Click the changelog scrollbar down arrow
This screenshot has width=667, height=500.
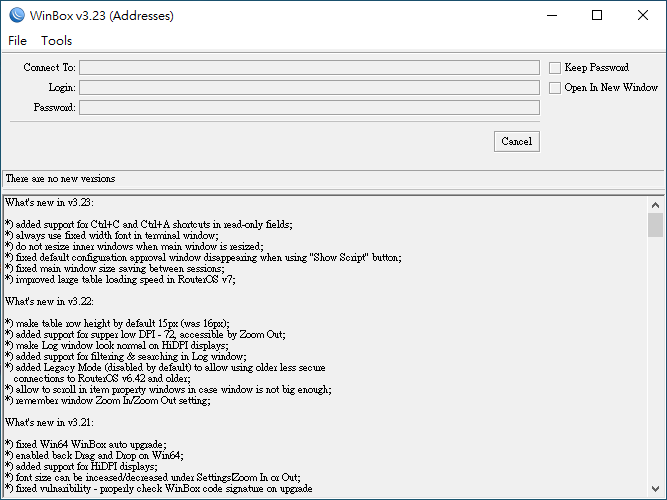point(655,489)
